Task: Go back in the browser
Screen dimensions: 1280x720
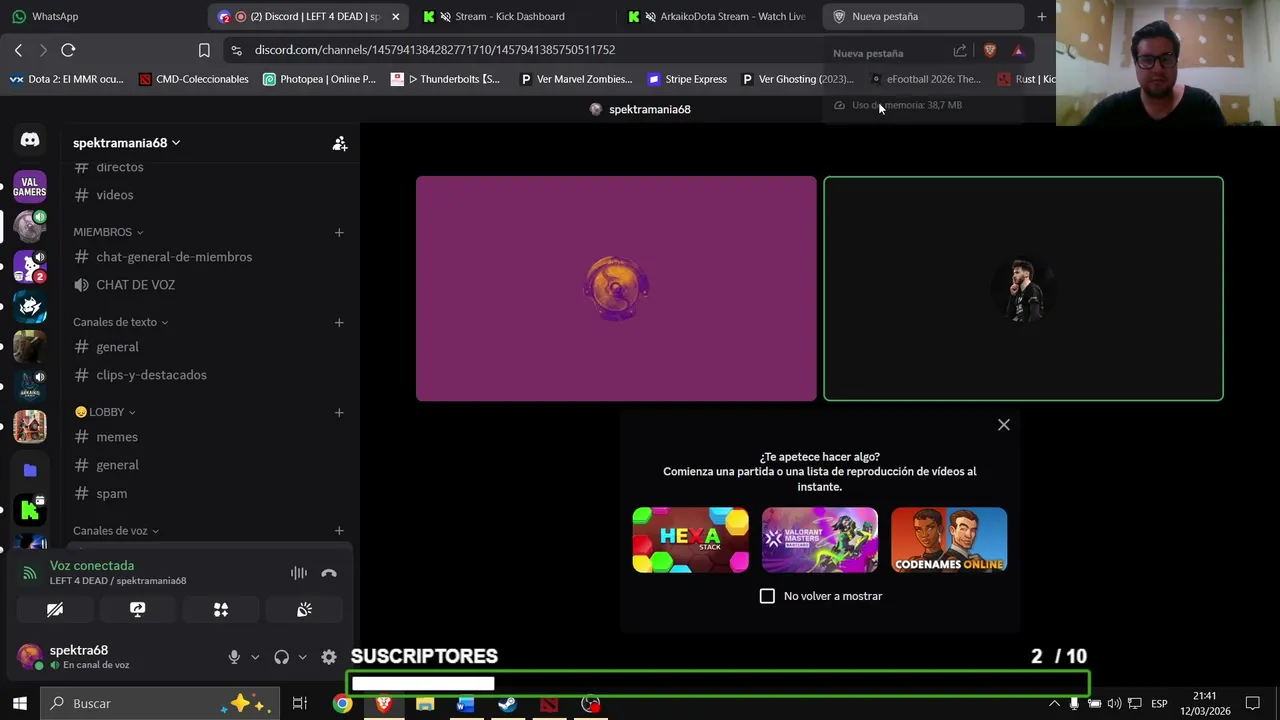Action: tap(18, 50)
